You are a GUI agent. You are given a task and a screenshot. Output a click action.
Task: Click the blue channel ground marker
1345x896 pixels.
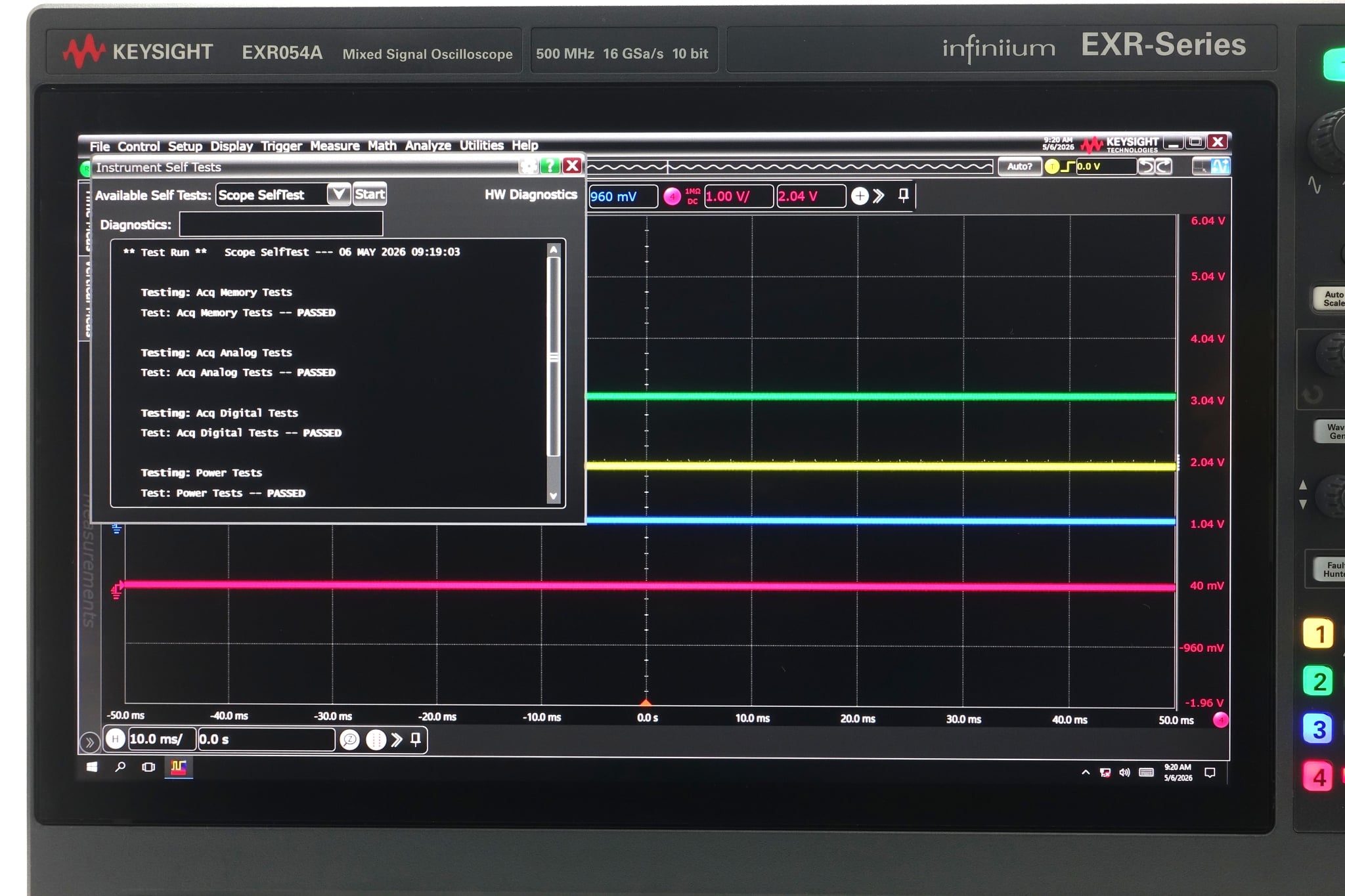(116, 528)
